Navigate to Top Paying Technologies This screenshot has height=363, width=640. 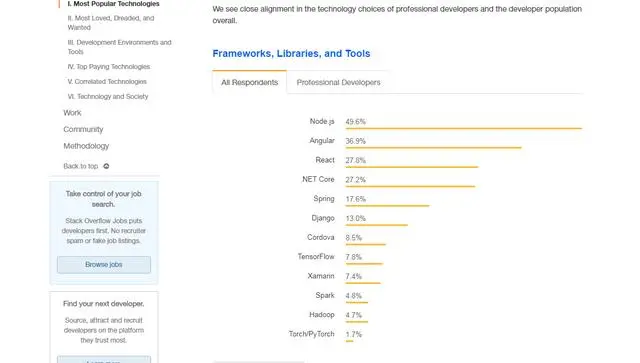click(109, 67)
